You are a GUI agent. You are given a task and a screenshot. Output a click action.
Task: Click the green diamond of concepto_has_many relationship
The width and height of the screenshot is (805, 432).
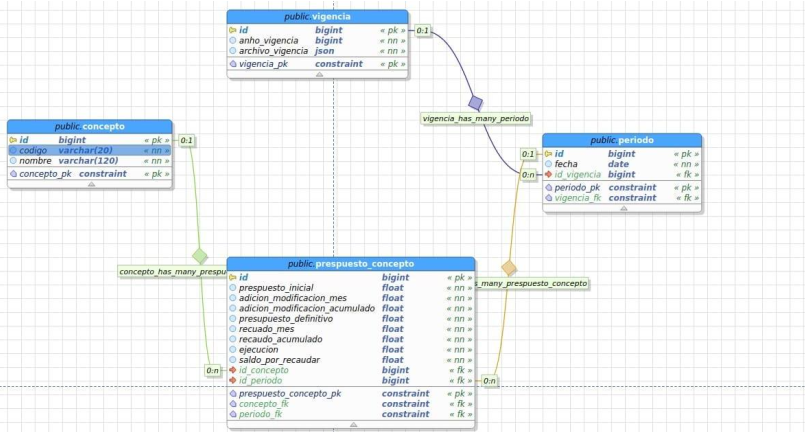[x=200, y=256]
